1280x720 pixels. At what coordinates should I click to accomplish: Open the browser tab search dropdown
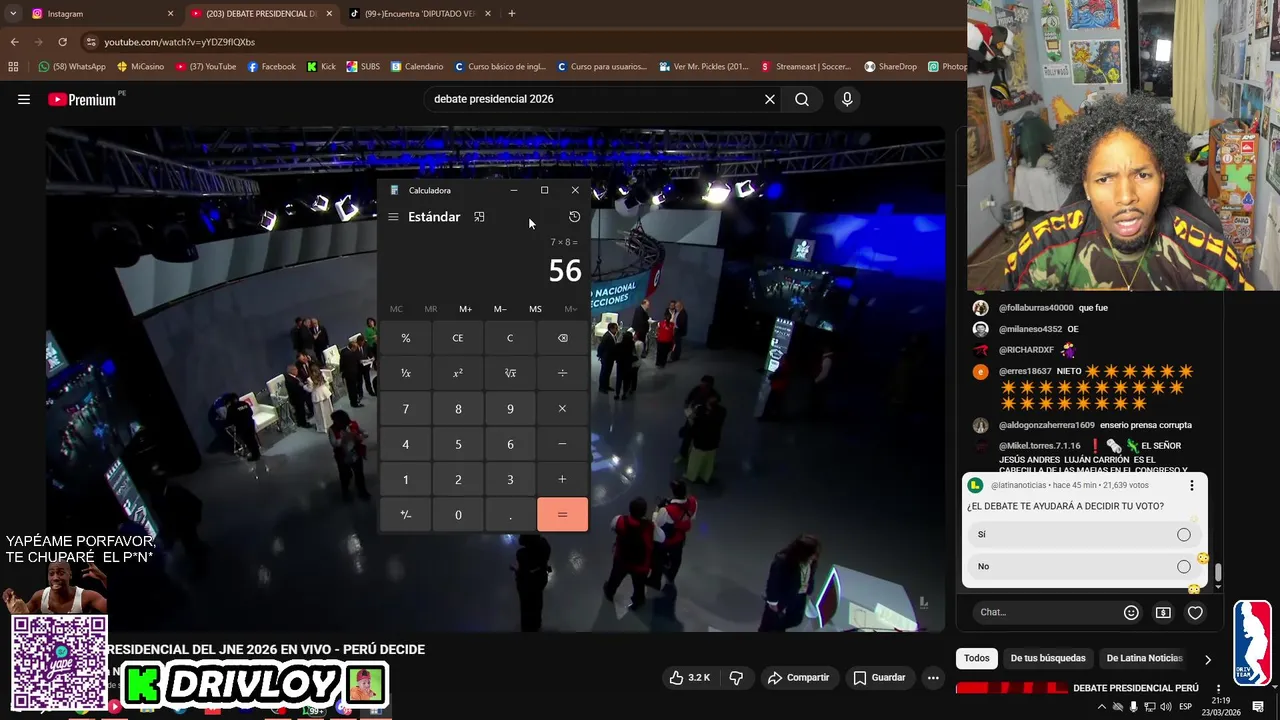coord(13,14)
